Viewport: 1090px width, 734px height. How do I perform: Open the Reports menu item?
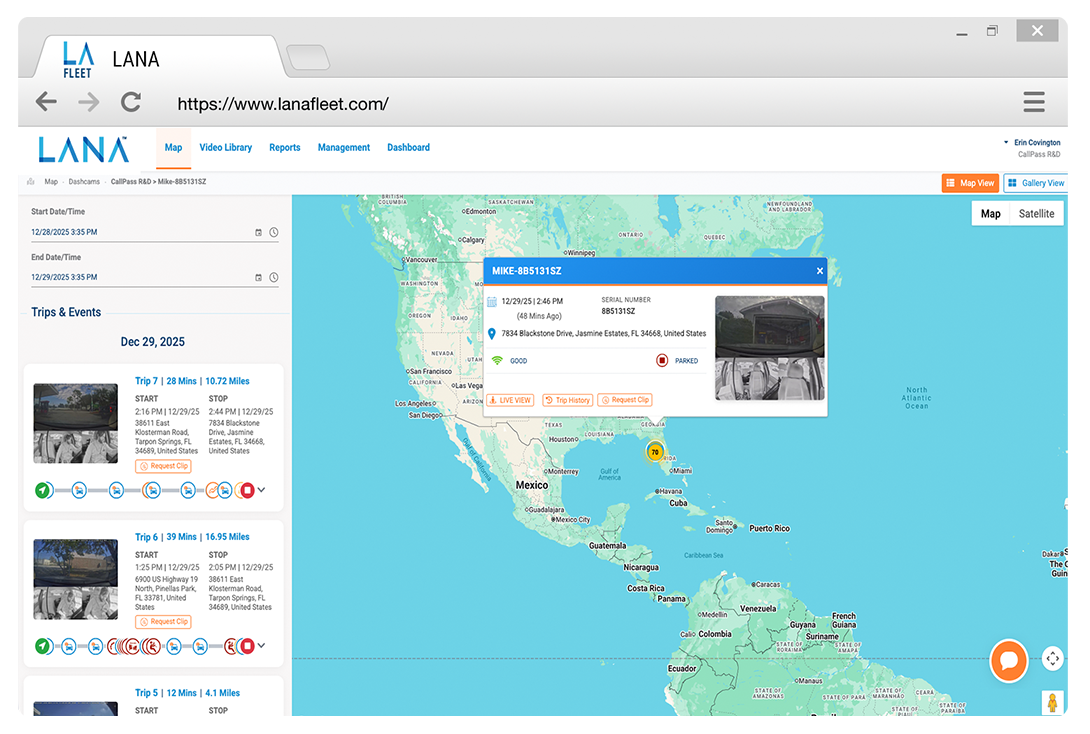coord(284,147)
